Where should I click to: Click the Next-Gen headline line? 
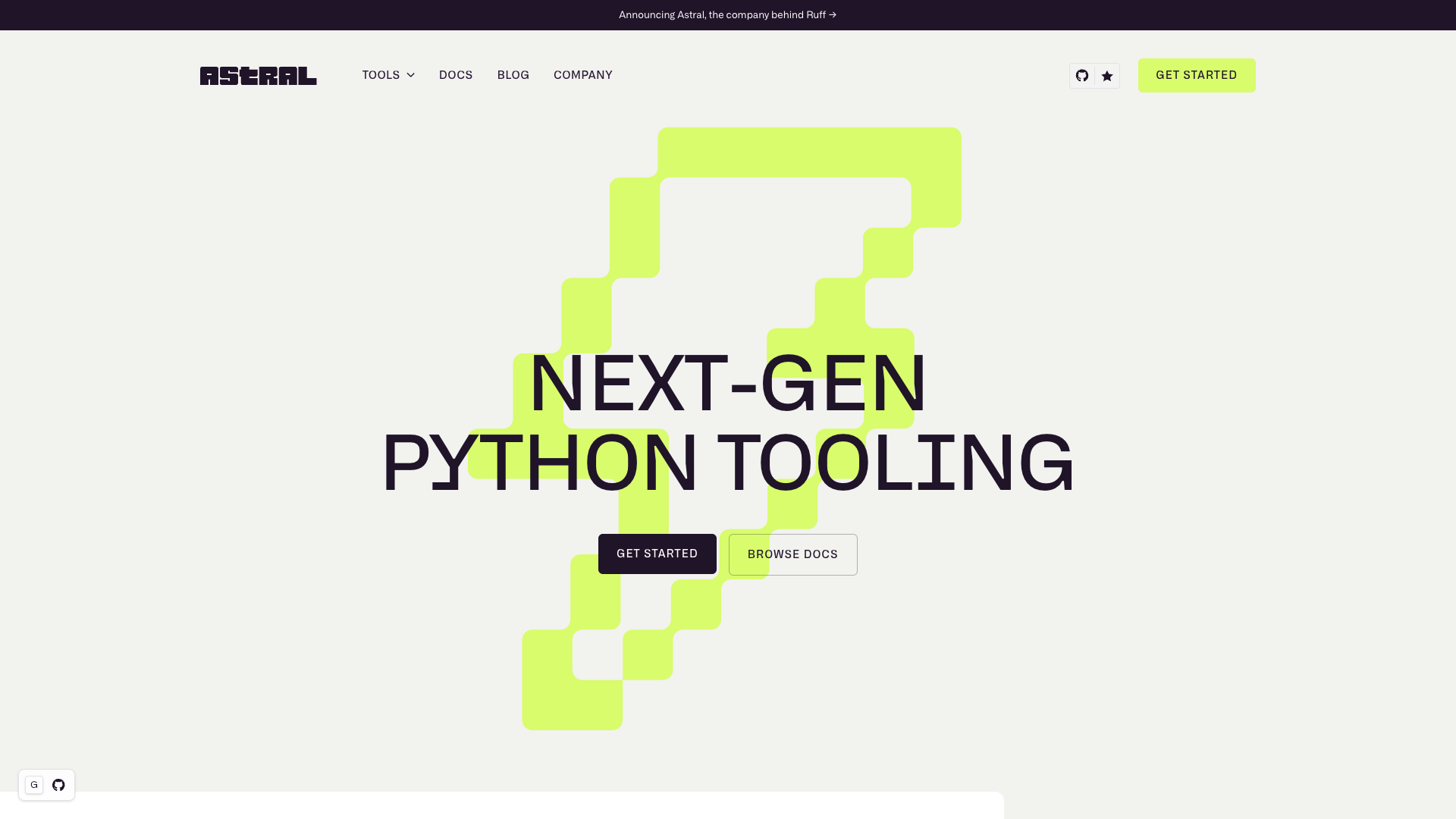point(728,384)
